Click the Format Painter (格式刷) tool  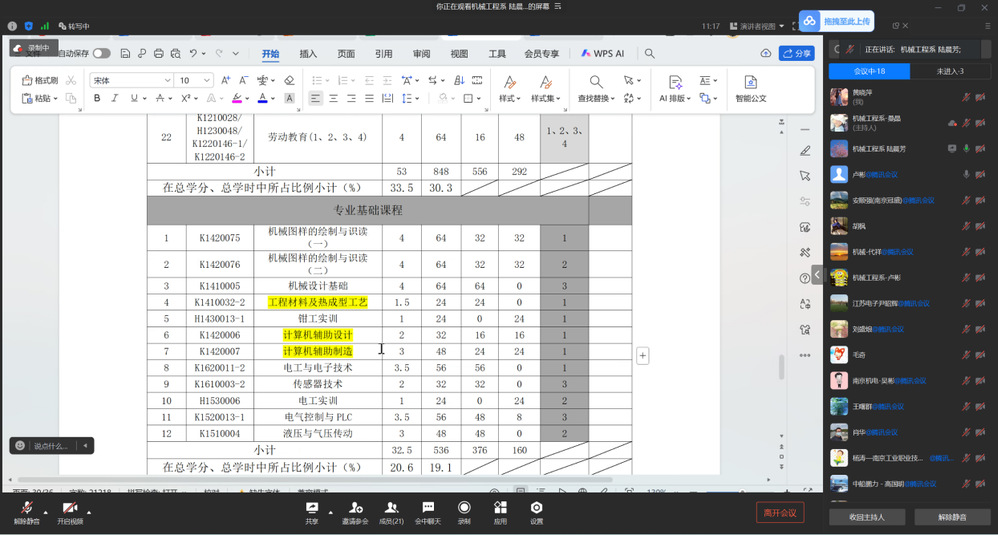pos(40,80)
